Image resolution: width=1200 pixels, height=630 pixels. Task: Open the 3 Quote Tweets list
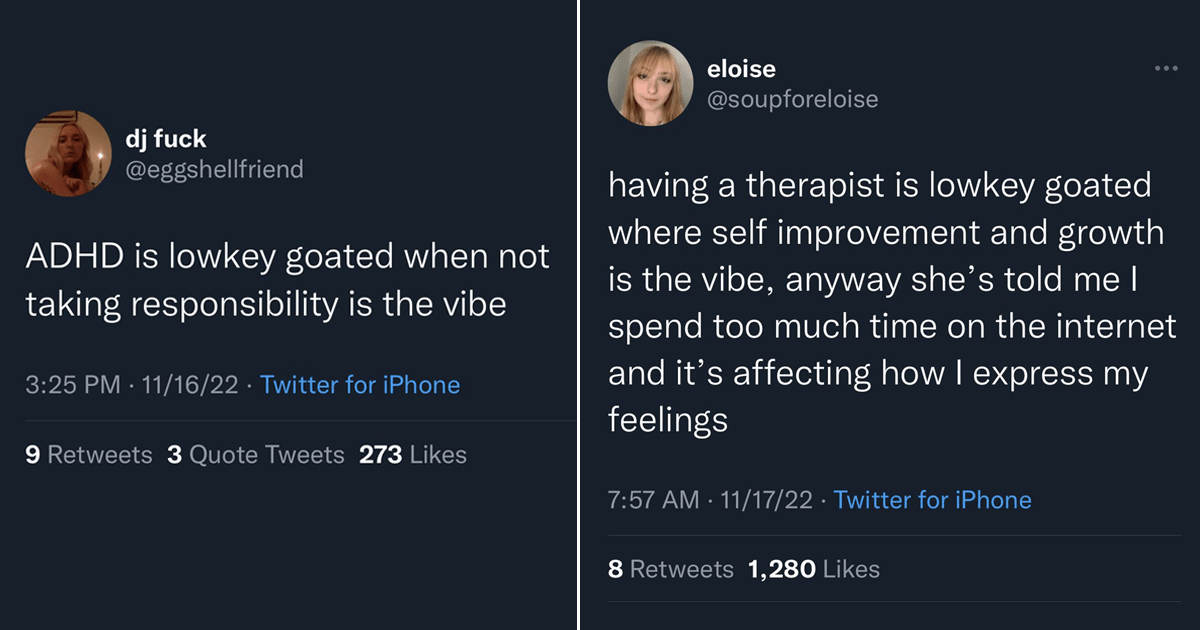pos(255,455)
